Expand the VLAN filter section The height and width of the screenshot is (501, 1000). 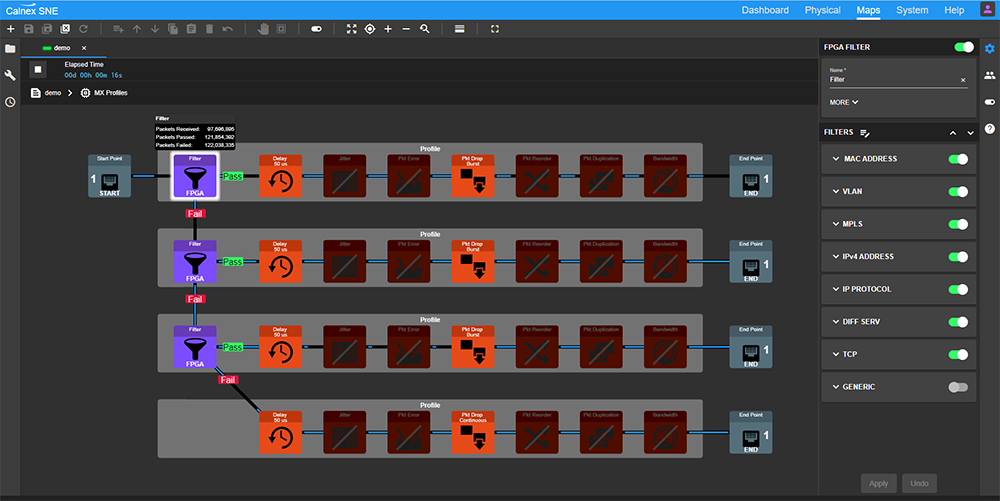click(x=836, y=192)
